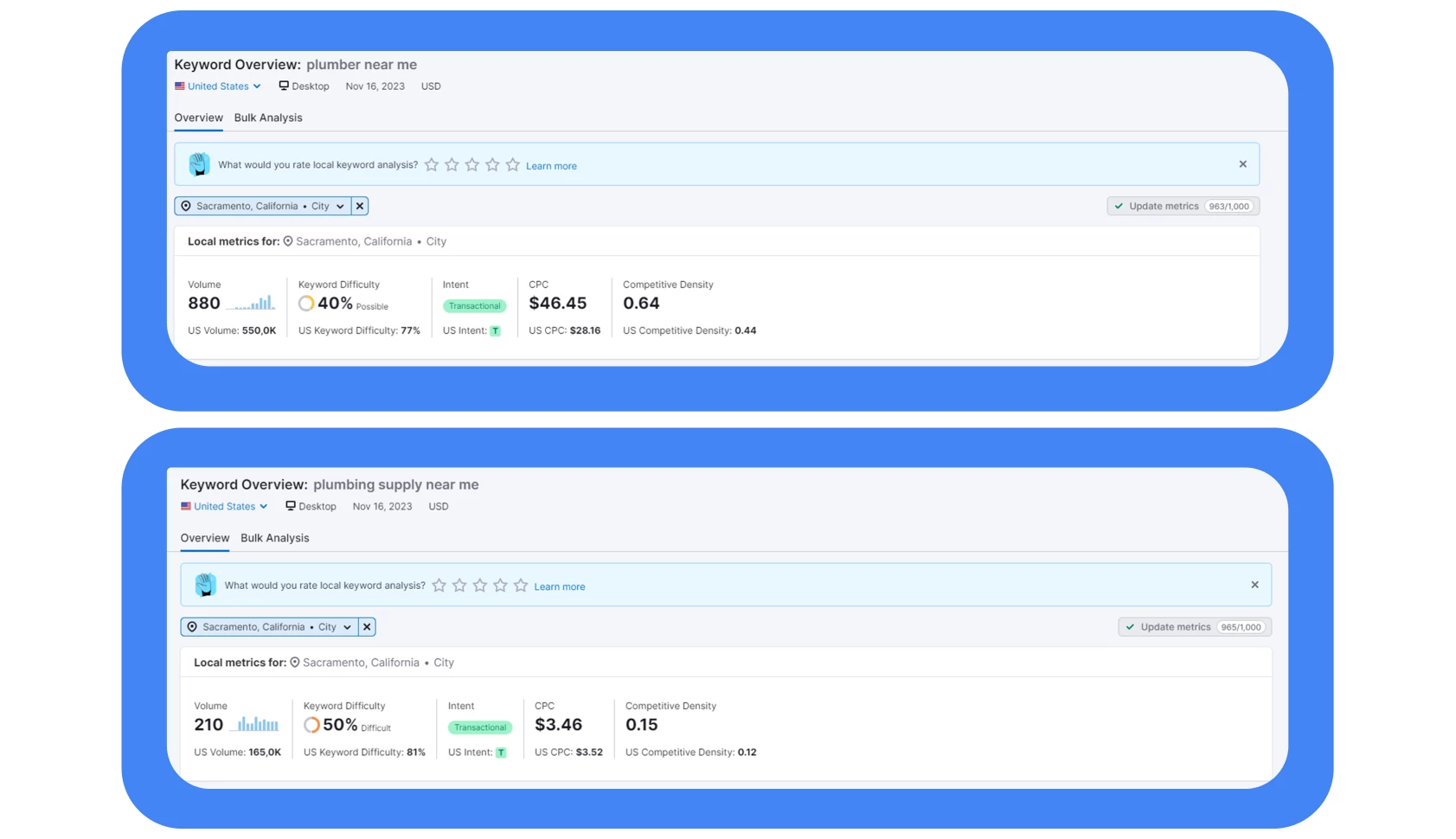
Task: Click US Intent T badge in plumbing supply panel
Action: tap(501, 753)
